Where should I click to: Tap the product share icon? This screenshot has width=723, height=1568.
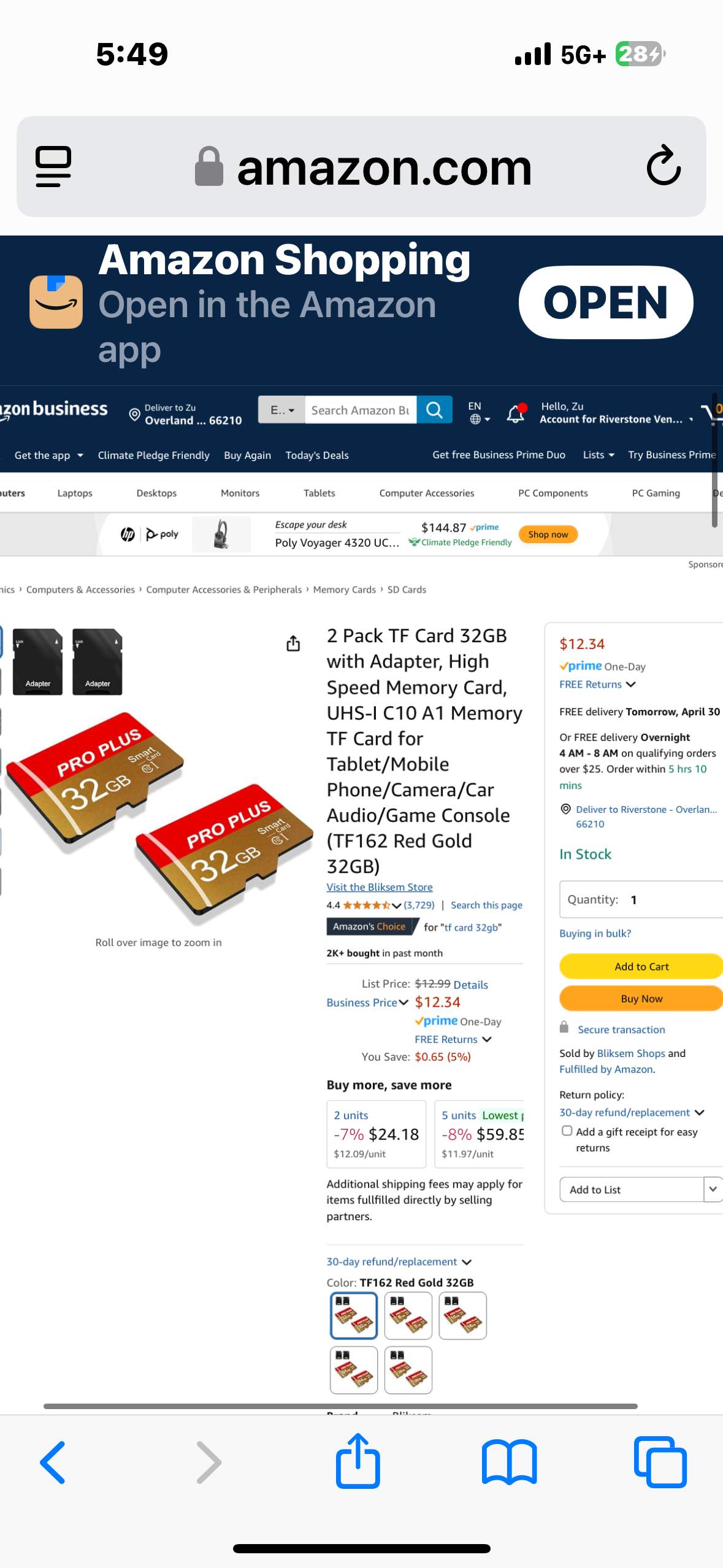(293, 644)
